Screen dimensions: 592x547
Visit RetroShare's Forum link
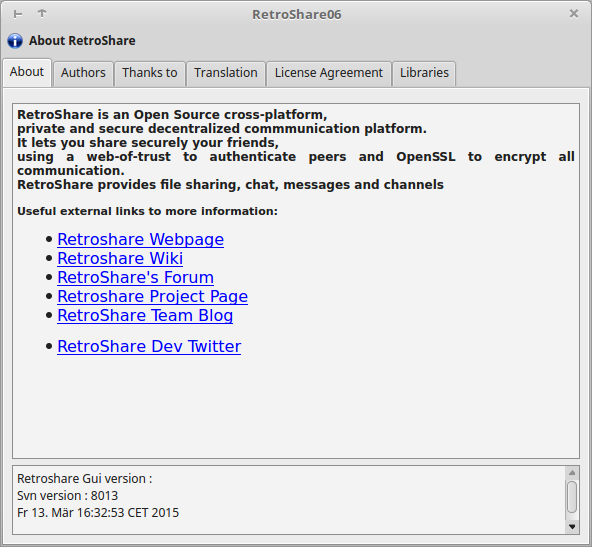click(x=136, y=277)
